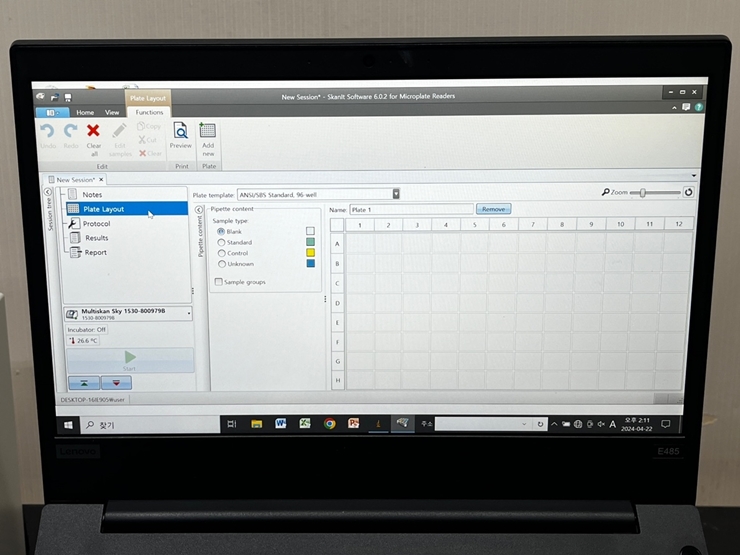The width and height of the screenshot is (740, 555).
Task: Open the Plate template dropdown
Action: coord(396,193)
